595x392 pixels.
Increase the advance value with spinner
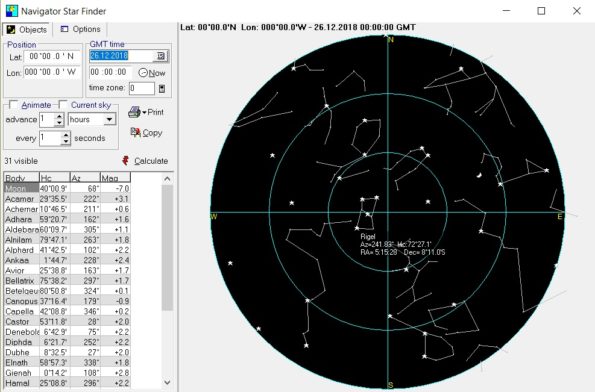[59, 116]
